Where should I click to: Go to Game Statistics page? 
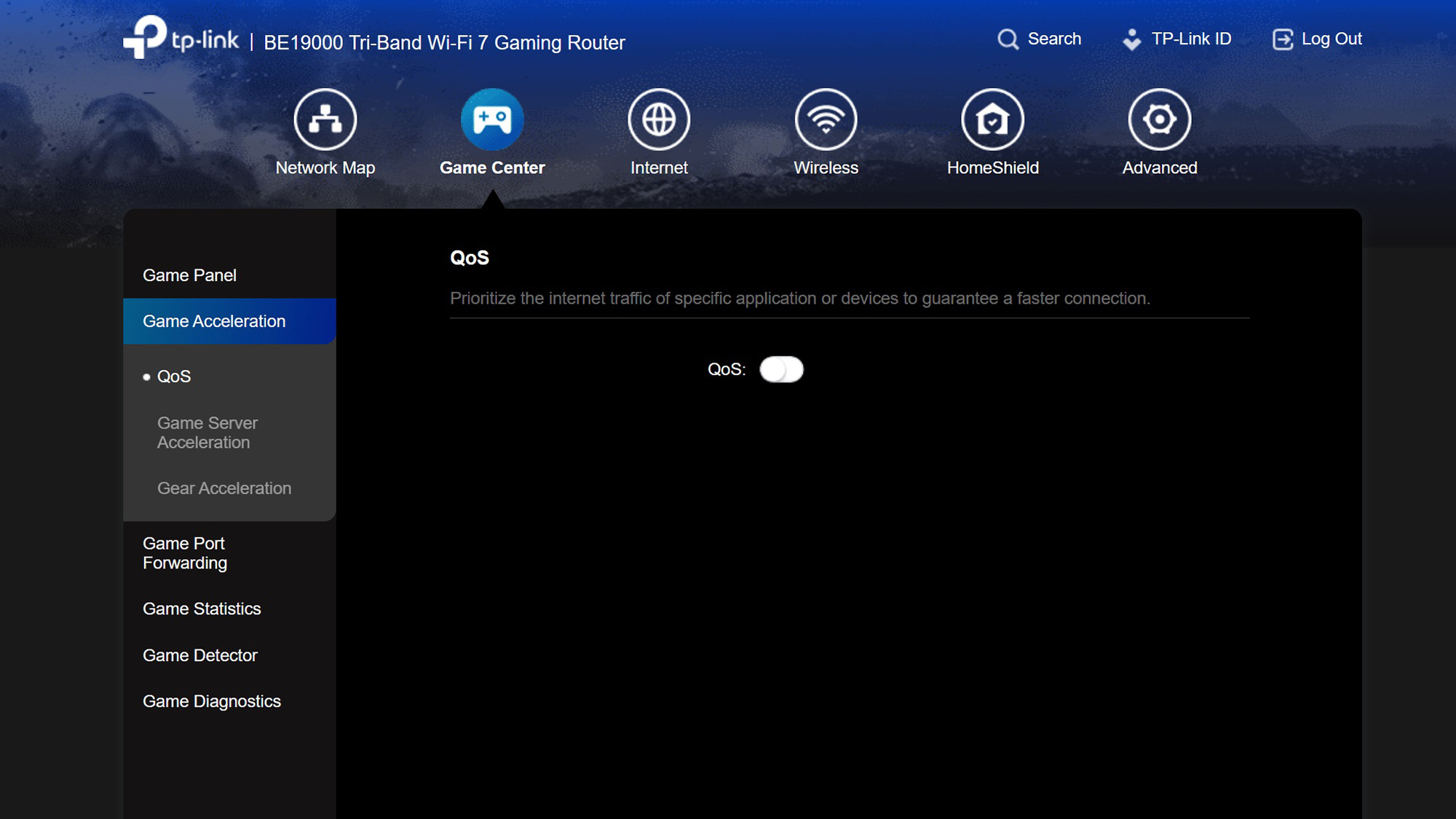pyautogui.click(x=202, y=609)
